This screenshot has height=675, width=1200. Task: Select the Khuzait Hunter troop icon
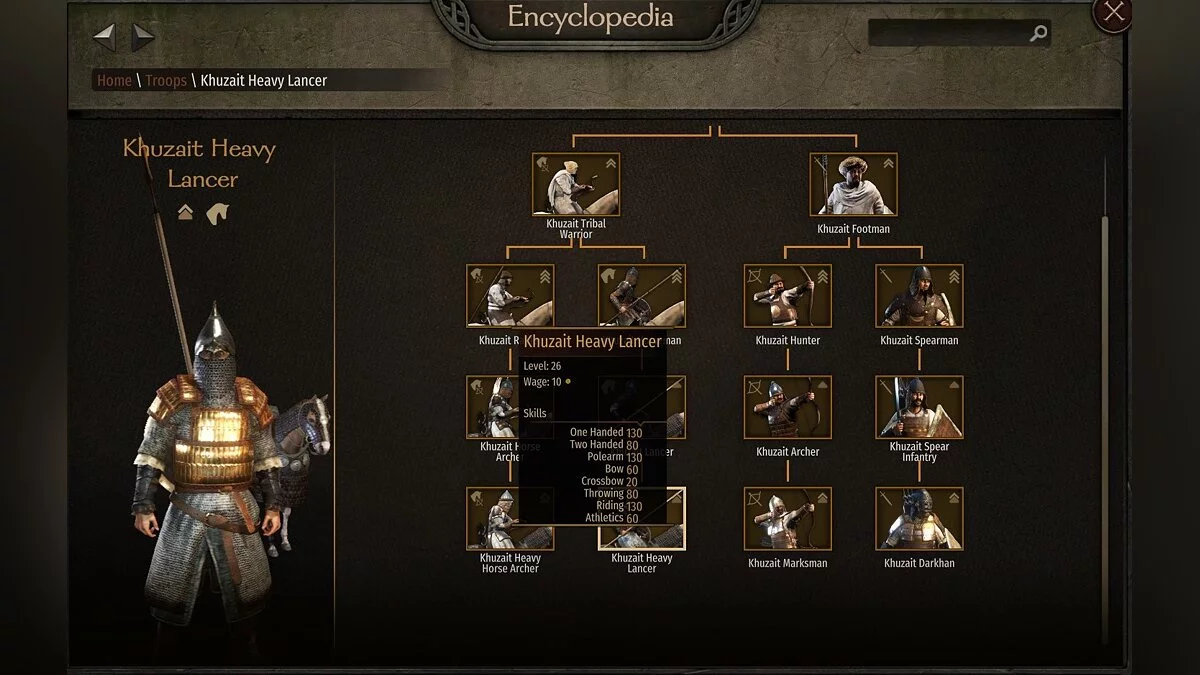[788, 296]
